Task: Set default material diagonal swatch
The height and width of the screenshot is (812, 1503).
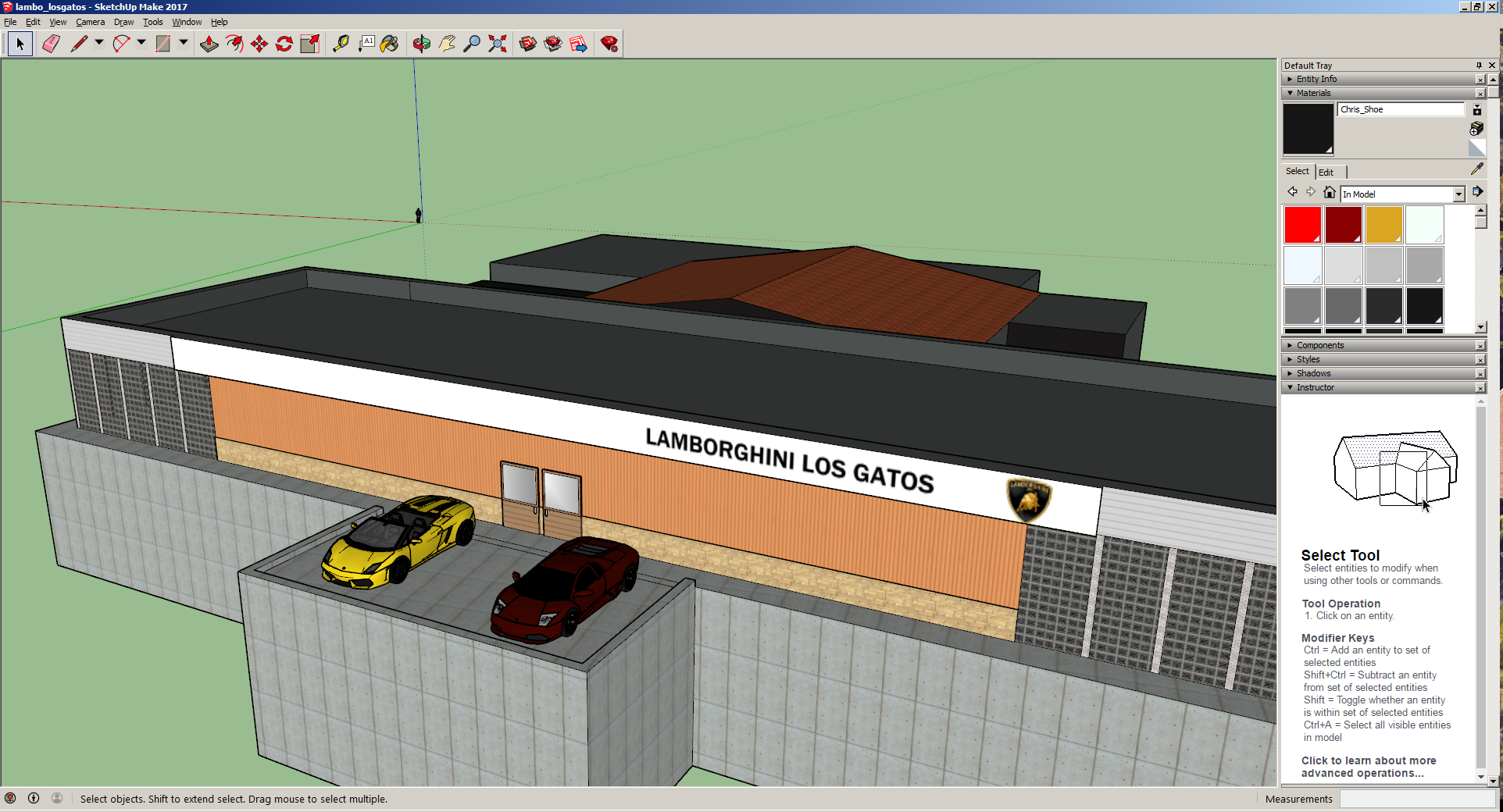Action: [x=1476, y=148]
